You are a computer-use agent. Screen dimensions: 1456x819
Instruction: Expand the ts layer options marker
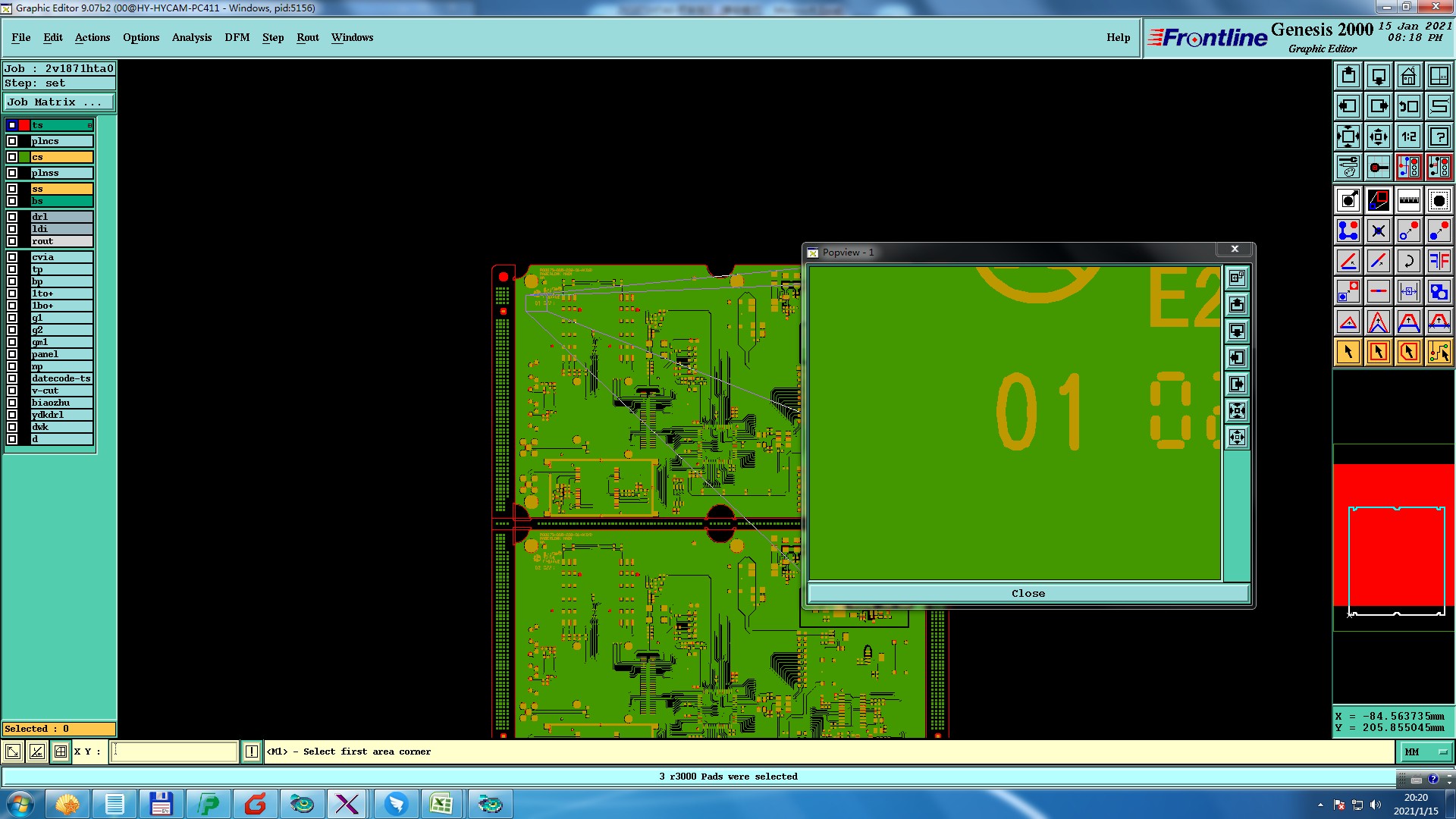(x=89, y=125)
